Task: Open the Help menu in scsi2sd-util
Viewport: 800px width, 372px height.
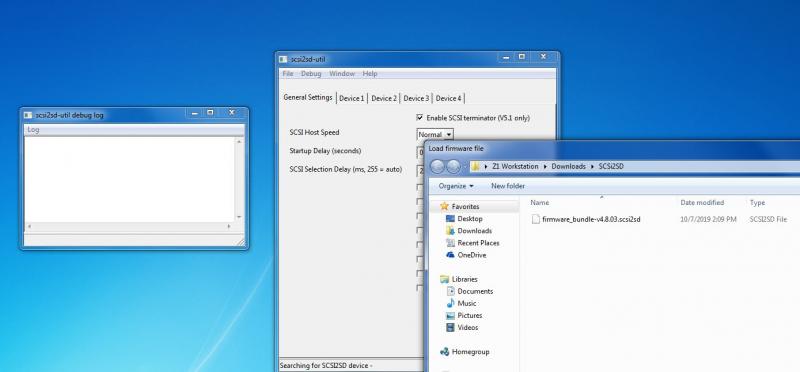Action: tap(370, 73)
